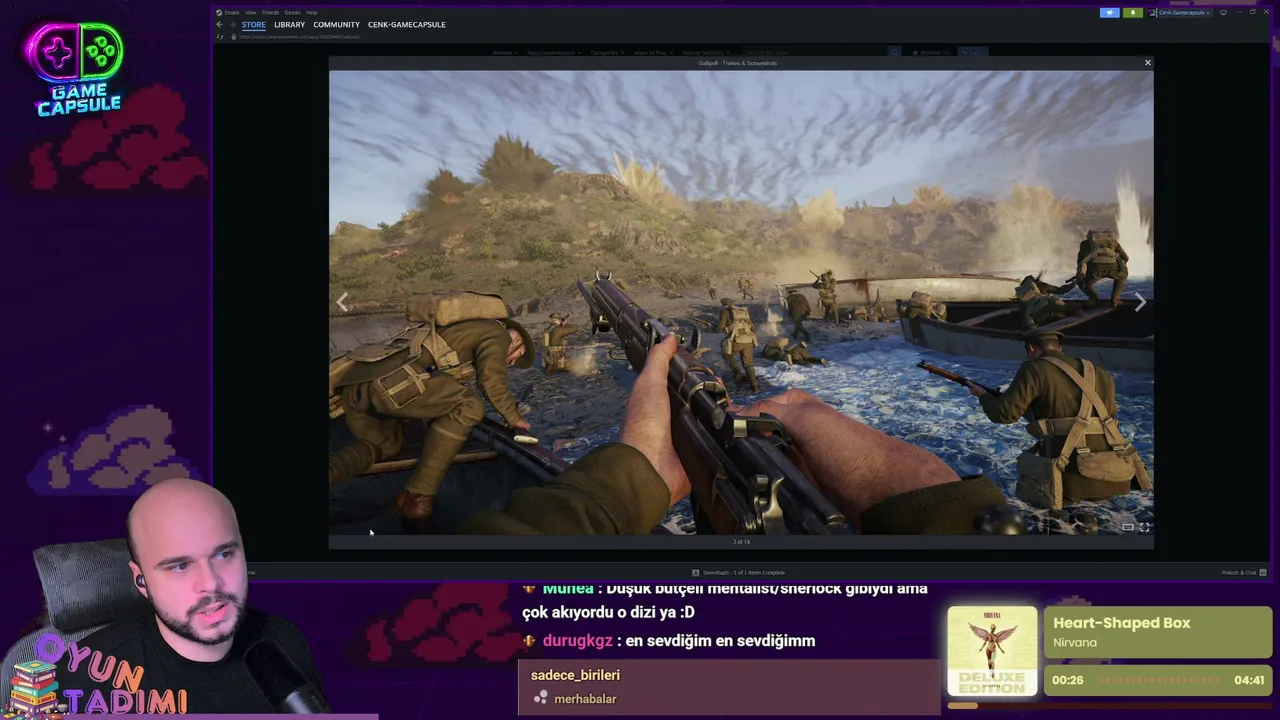The width and height of the screenshot is (1280, 720).
Task: Open the Friends menu
Action: 270,12
